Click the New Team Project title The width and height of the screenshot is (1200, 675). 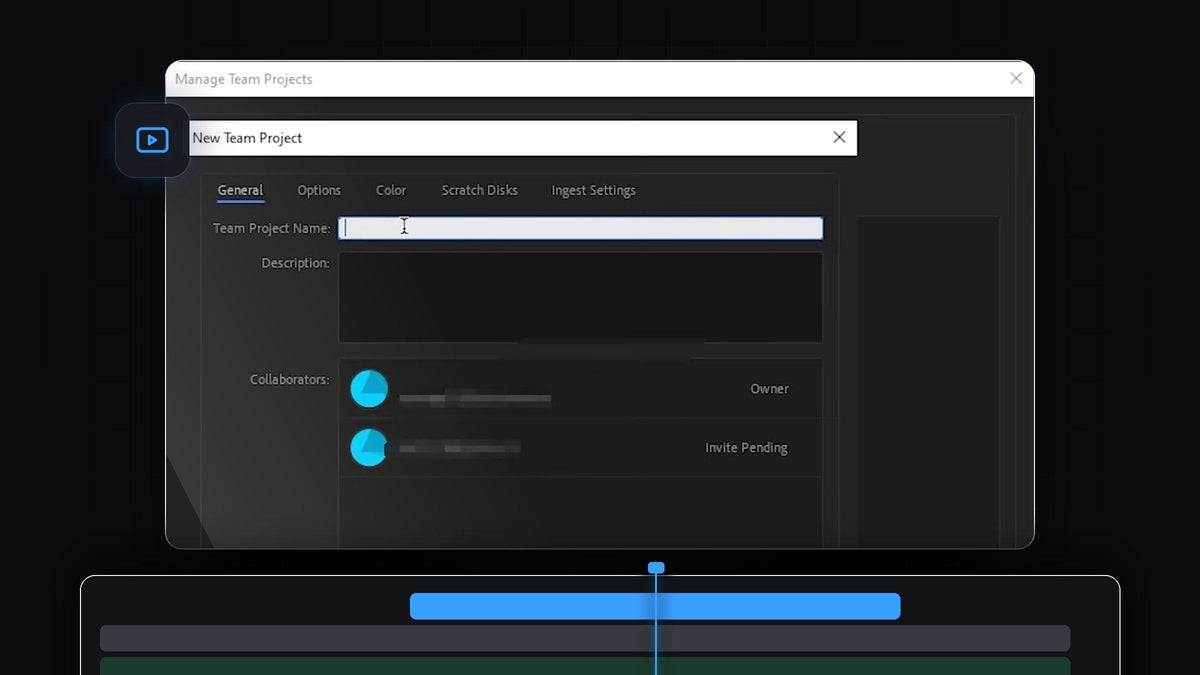247,138
